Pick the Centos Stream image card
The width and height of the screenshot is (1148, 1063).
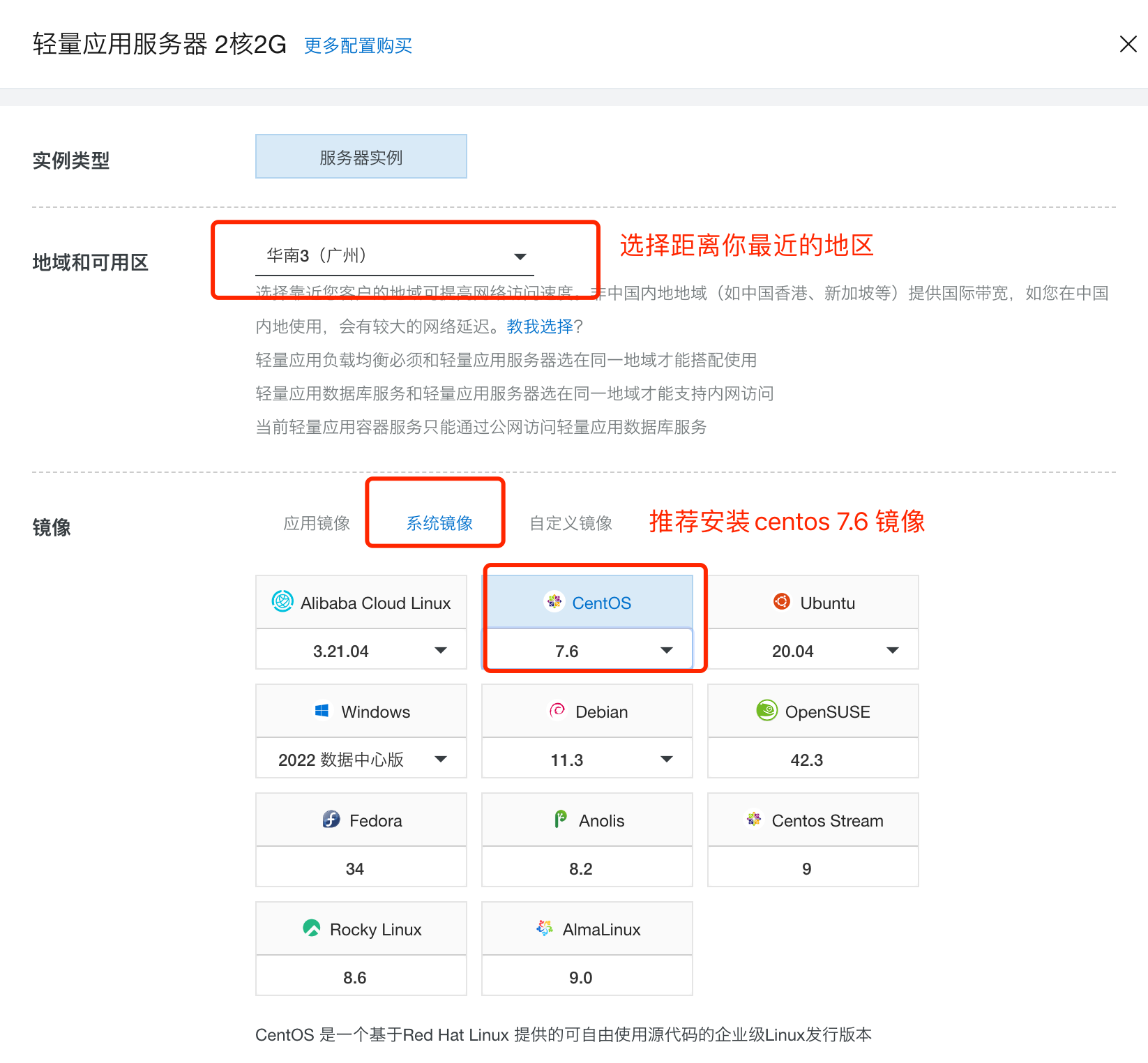(813, 820)
